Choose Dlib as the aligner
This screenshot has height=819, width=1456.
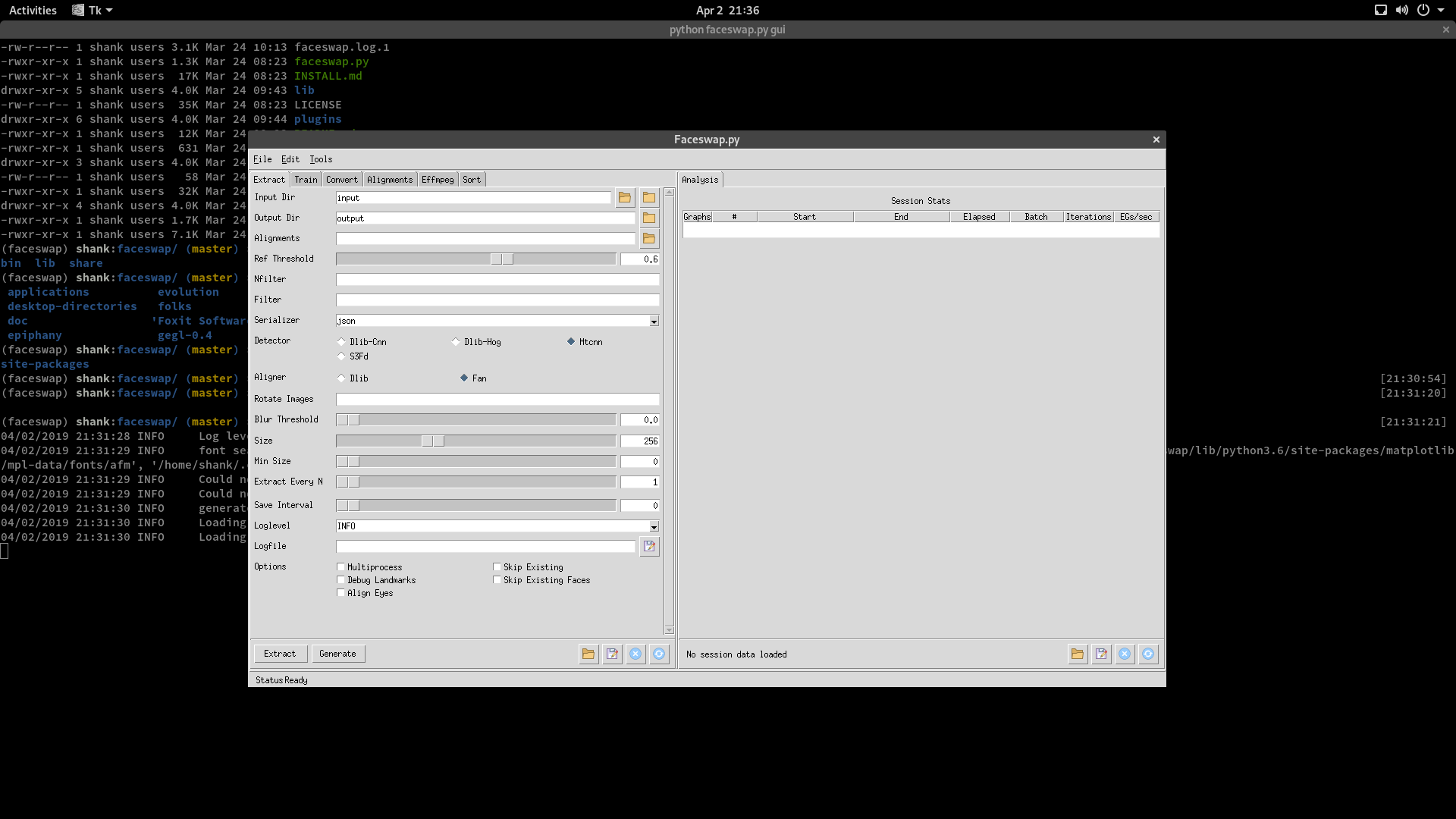[342, 378]
